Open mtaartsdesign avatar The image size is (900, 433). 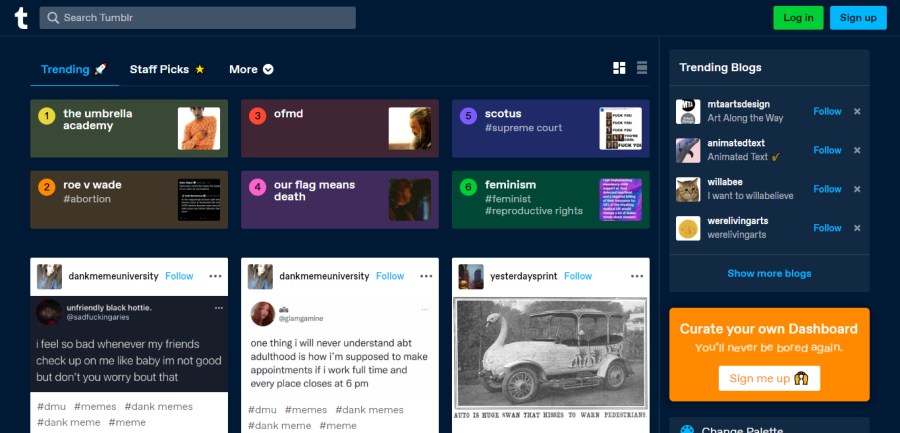click(688, 111)
